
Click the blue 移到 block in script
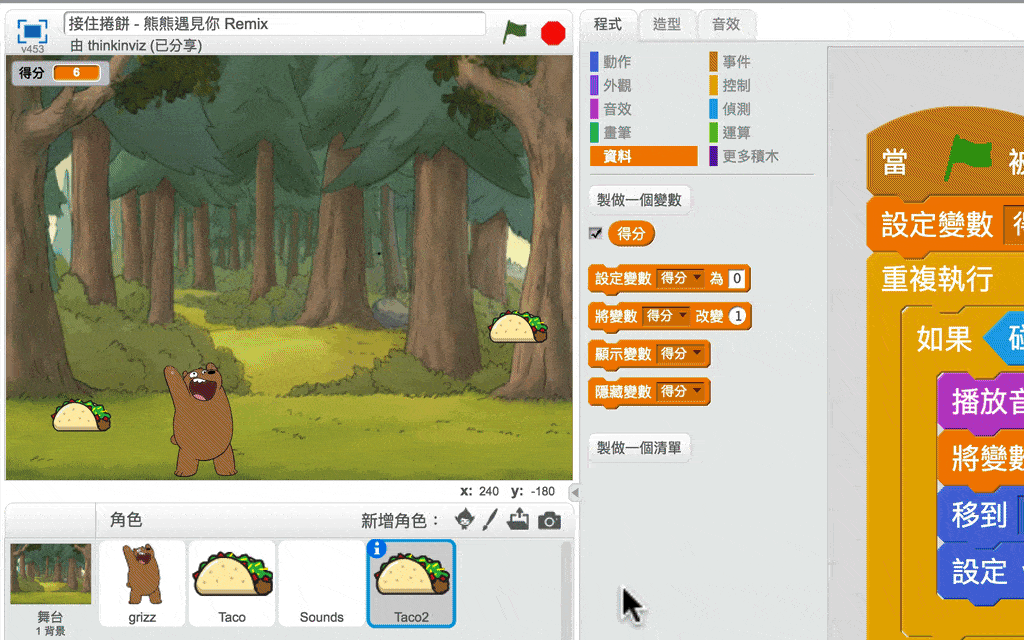[x=982, y=515]
